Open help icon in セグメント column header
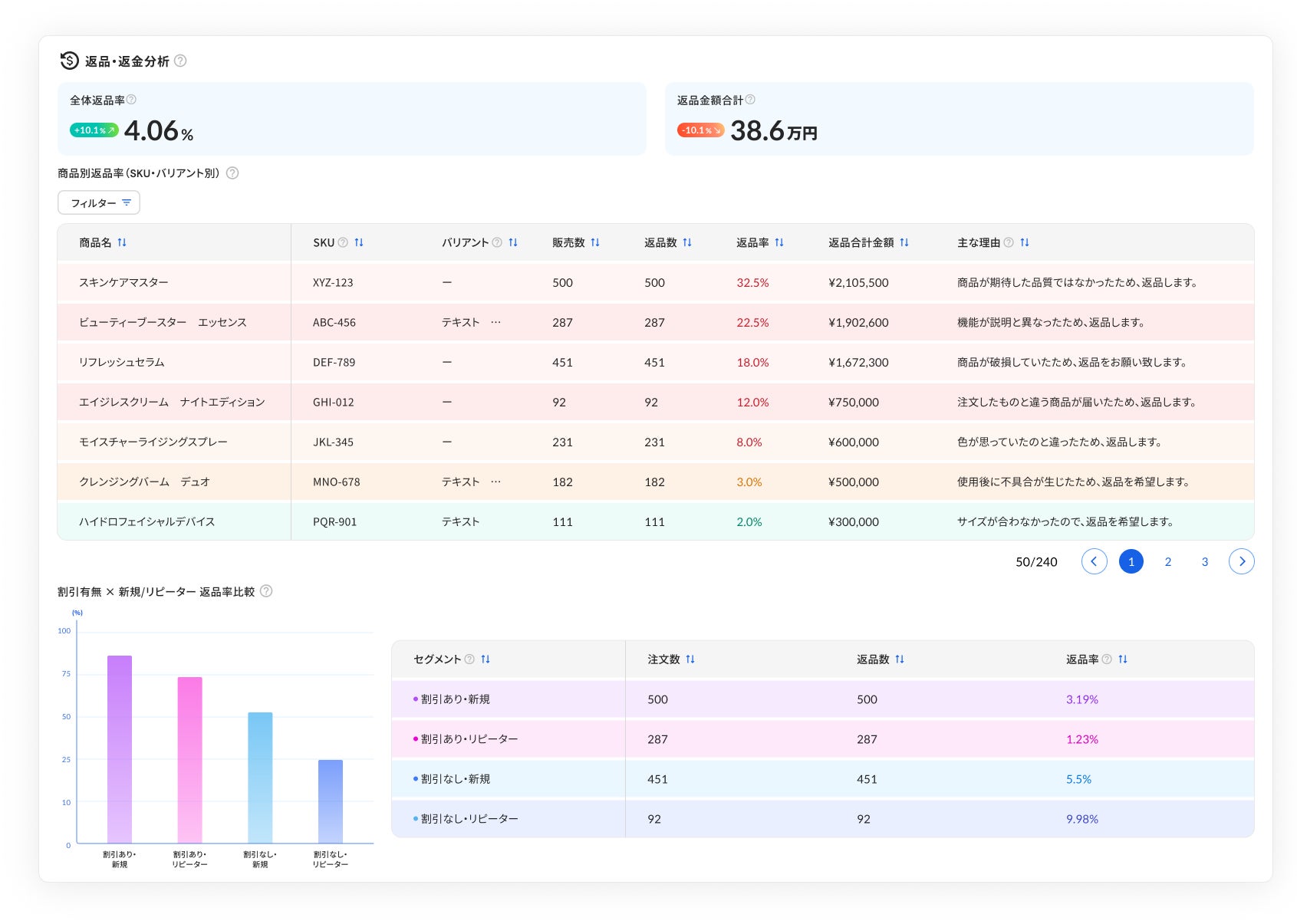 coord(469,659)
